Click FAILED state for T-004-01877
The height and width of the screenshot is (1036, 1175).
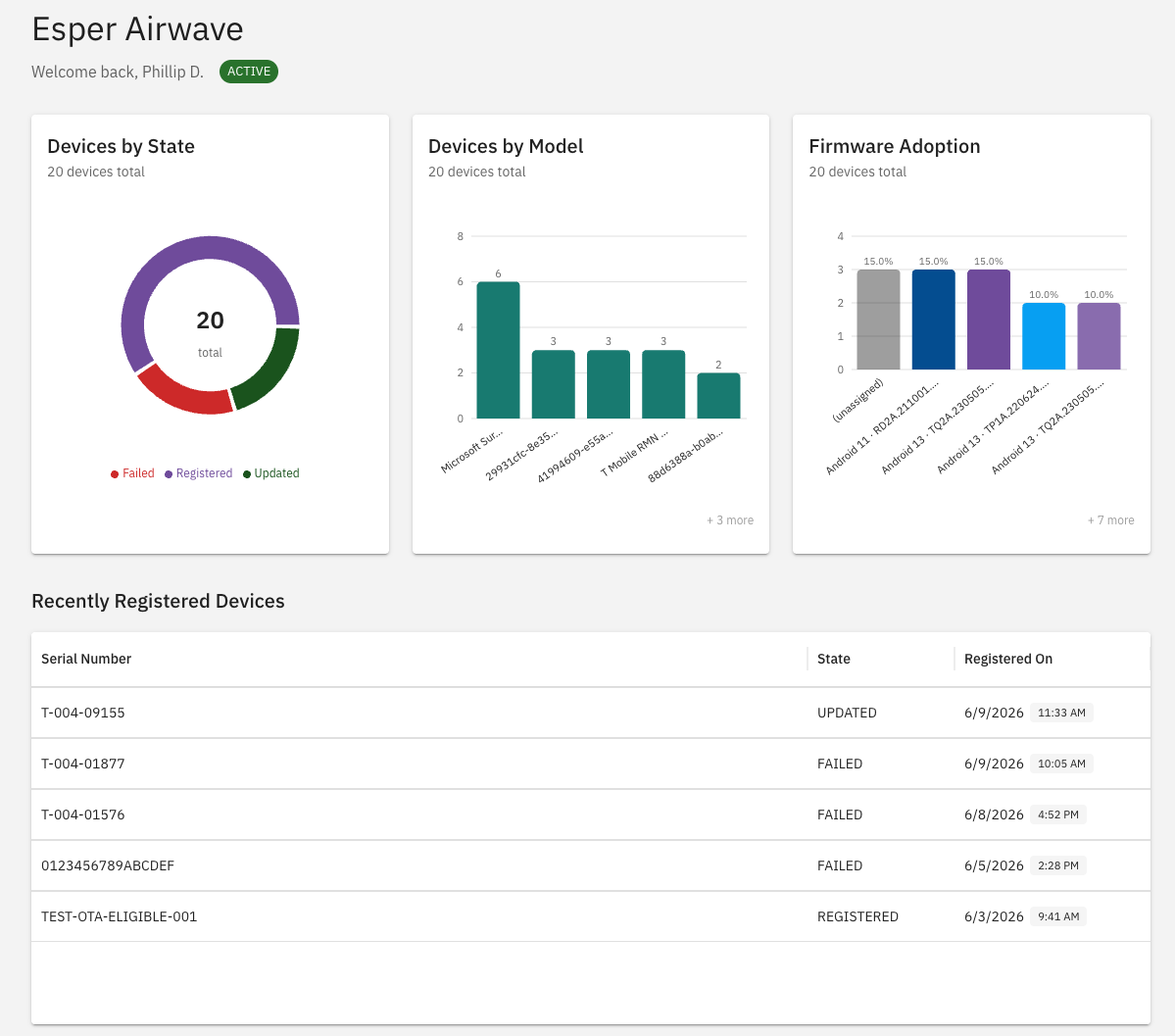[x=840, y=764]
